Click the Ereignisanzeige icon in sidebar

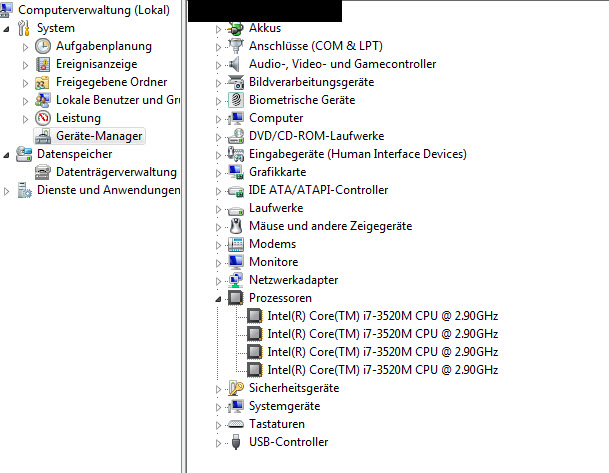(43, 64)
